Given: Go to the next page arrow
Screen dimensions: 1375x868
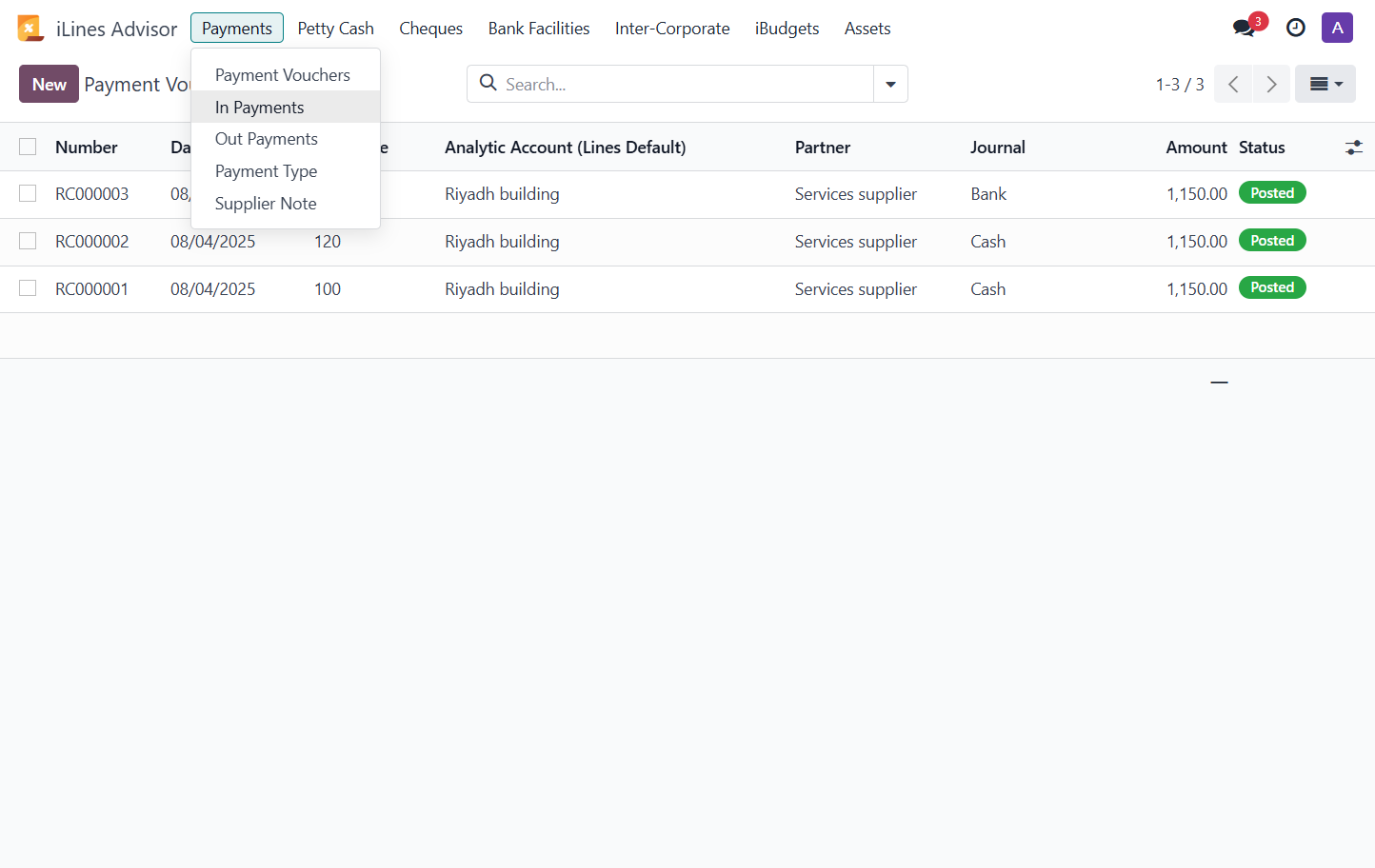Looking at the screenshot, I should [x=1271, y=84].
